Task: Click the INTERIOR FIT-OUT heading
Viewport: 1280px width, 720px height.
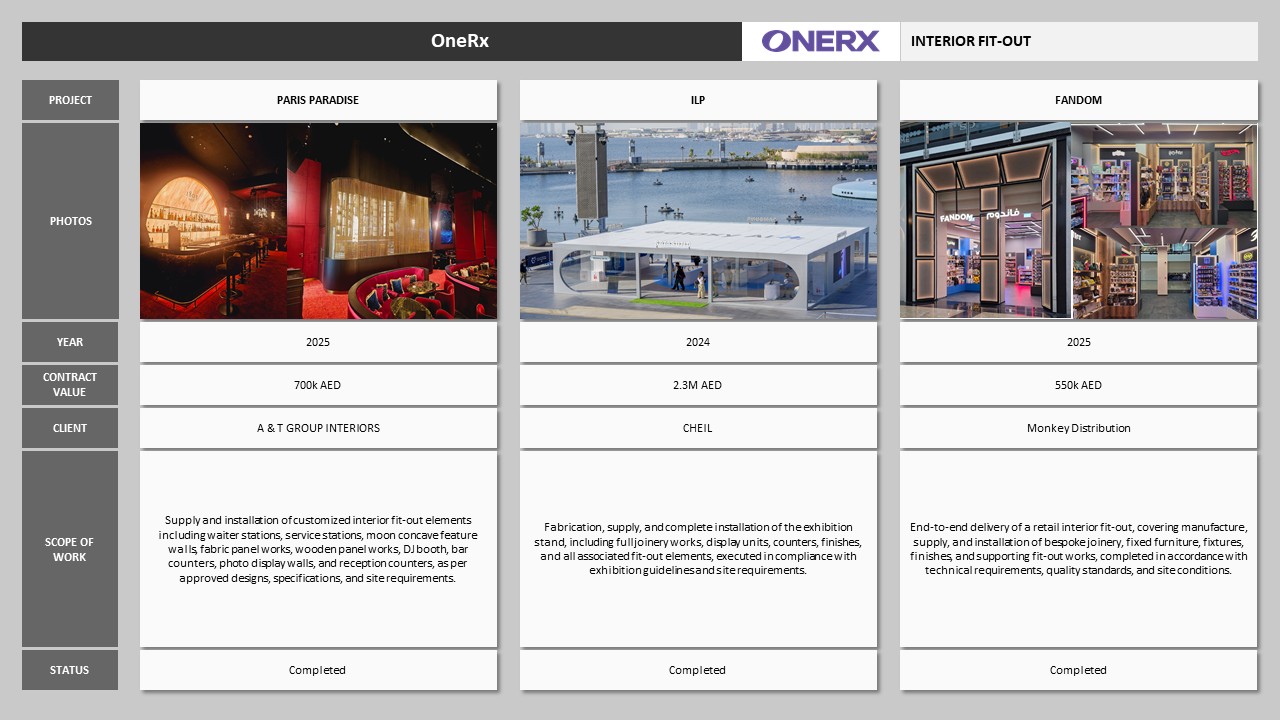Action: click(x=971, y=41)
